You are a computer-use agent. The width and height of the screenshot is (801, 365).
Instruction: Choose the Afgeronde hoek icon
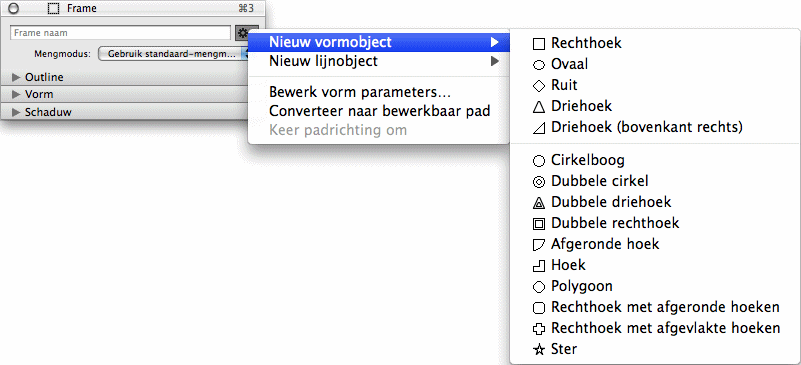click(x=538, y=245)
